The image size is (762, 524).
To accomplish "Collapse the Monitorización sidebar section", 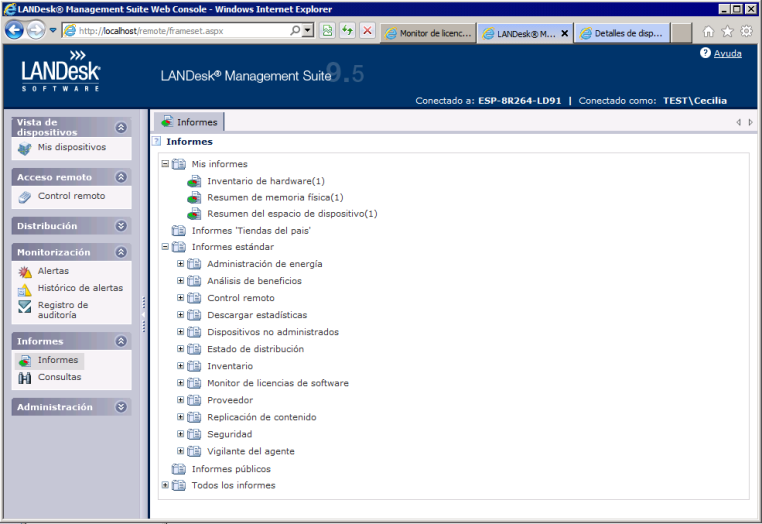I will tap(121, 252).
